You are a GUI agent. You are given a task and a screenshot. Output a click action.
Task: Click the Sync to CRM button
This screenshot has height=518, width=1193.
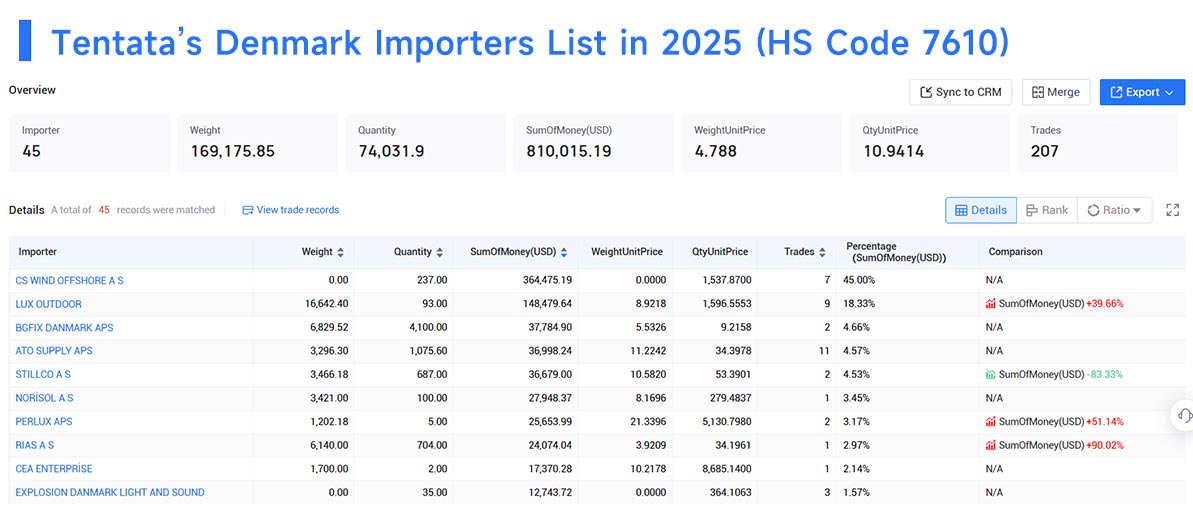click(x=960, y=92)
